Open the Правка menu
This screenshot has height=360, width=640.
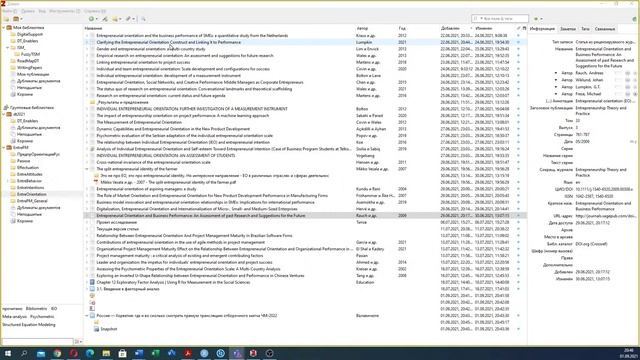[x=28, y=11]
